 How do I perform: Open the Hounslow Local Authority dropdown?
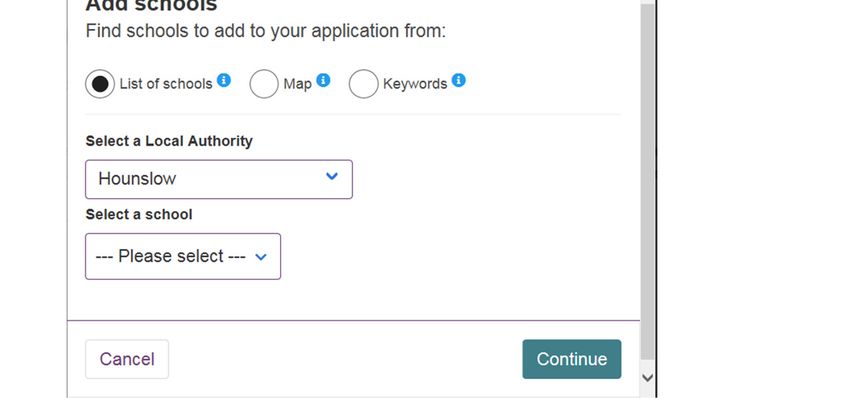pos(219,179)
